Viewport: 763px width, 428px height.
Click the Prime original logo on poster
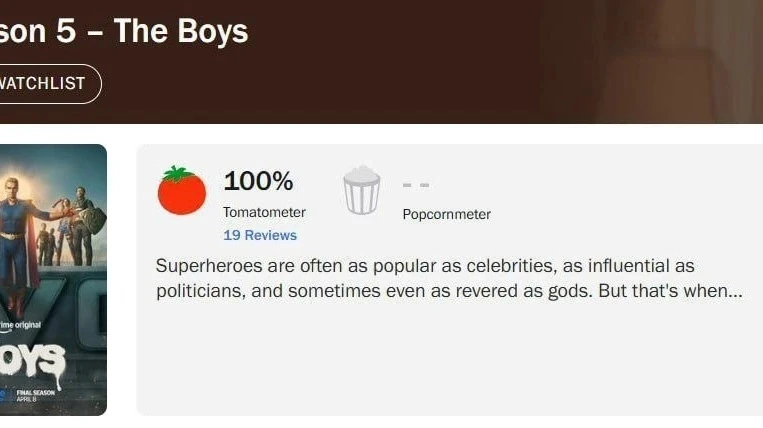click(20, 327)
